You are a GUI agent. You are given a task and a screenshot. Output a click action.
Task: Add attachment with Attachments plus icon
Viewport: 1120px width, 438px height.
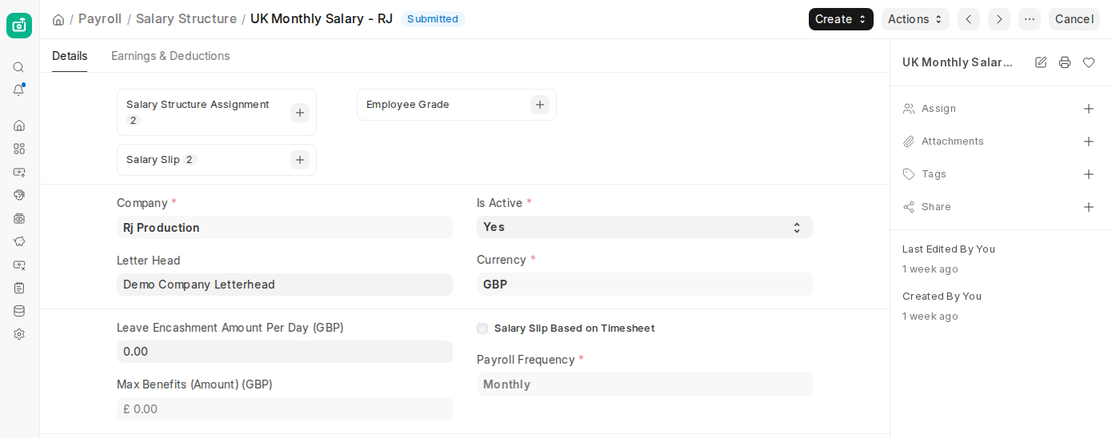coord(1089,141)
